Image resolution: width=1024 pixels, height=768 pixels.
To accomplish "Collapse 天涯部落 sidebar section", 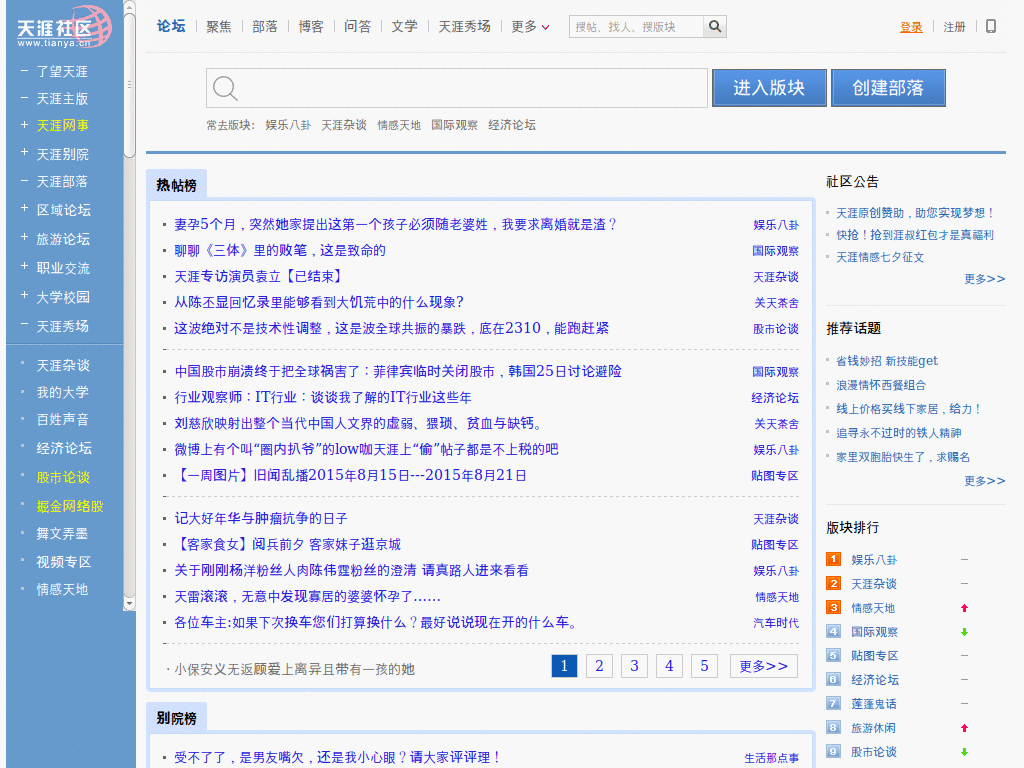I will click(x=24, y=180).
